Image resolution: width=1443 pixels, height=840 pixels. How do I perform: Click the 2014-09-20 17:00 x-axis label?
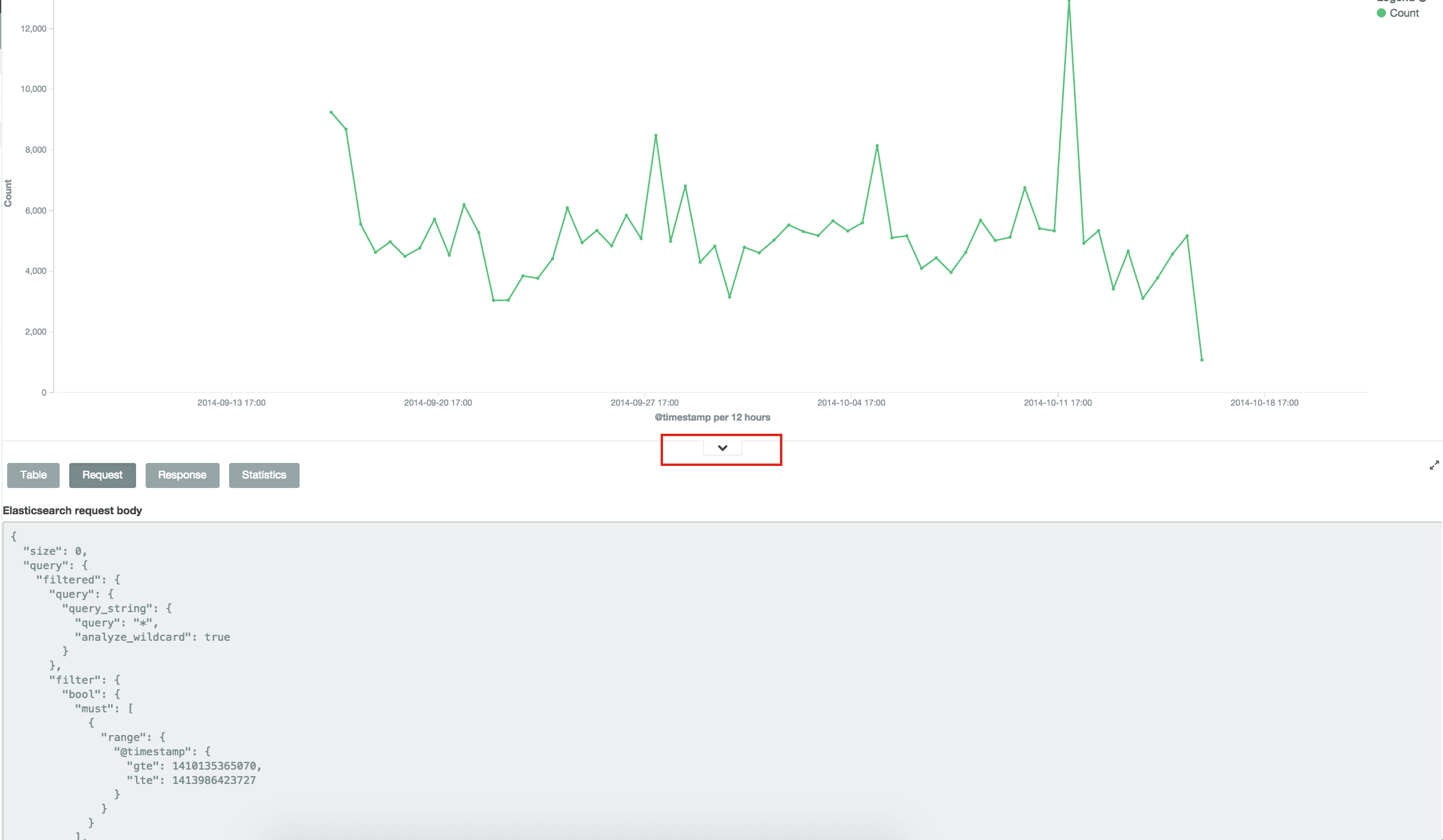437,403
